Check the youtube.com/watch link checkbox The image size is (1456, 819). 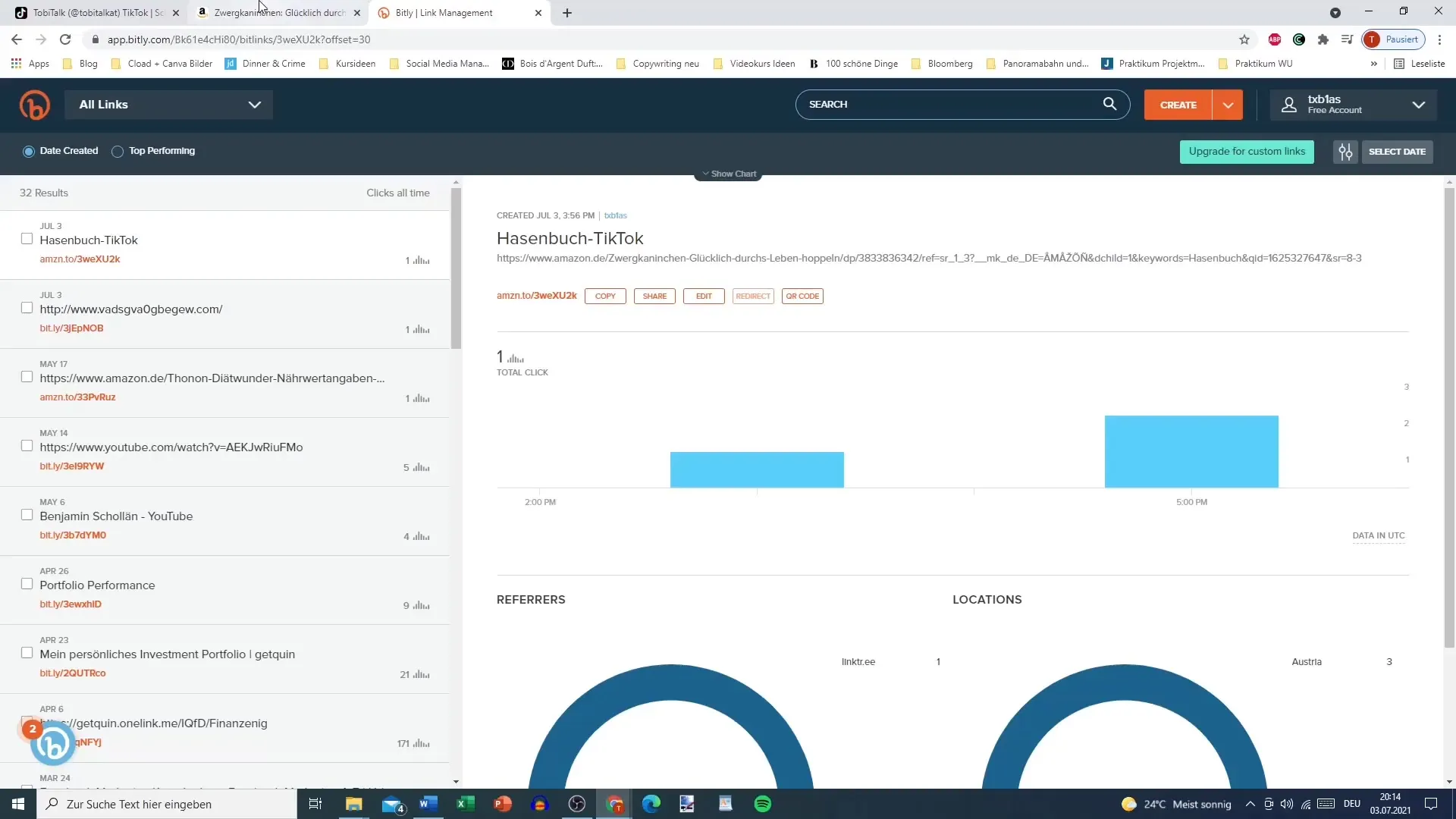[x=27, y=446]
